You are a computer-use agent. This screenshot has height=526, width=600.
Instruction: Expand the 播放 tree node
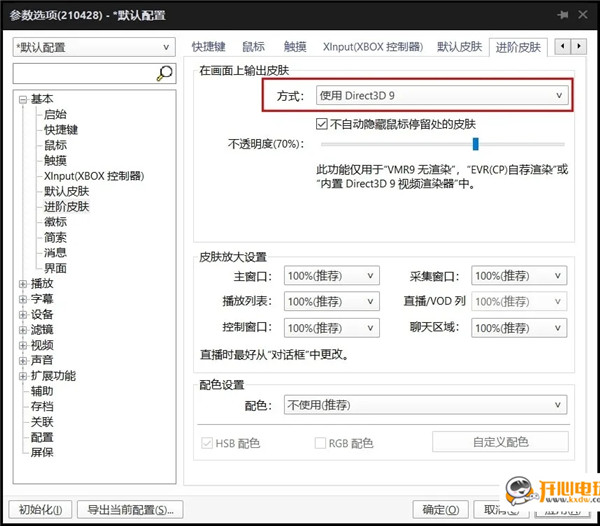coord(23,284)
